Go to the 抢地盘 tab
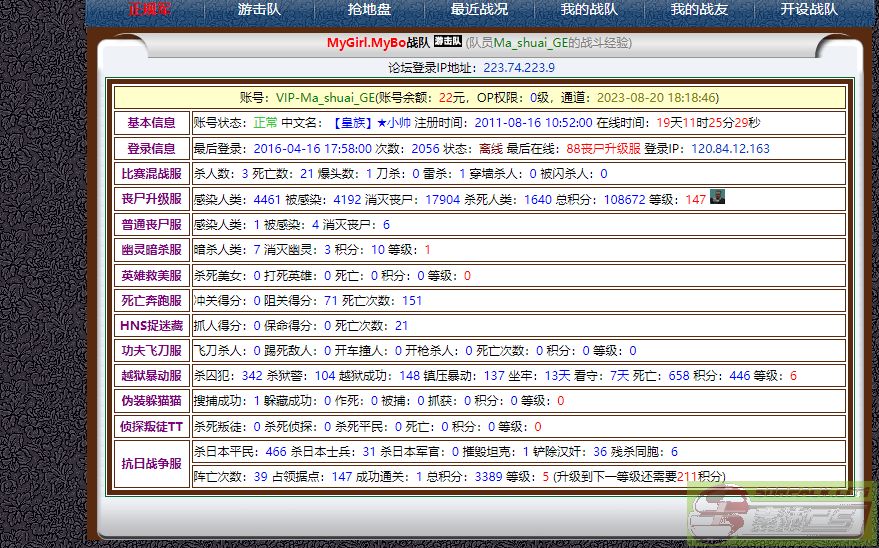Screen dimensions: 879x548 (x=369, y=10)
